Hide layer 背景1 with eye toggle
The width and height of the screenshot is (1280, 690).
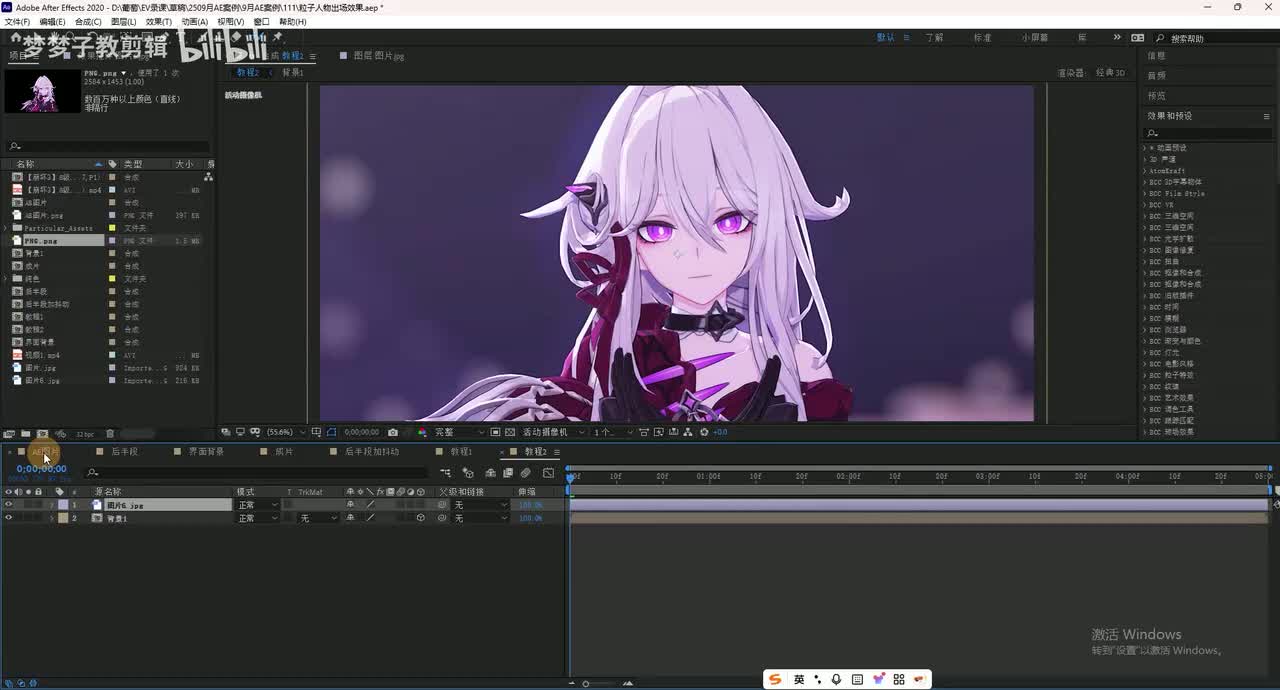(8, 518)
